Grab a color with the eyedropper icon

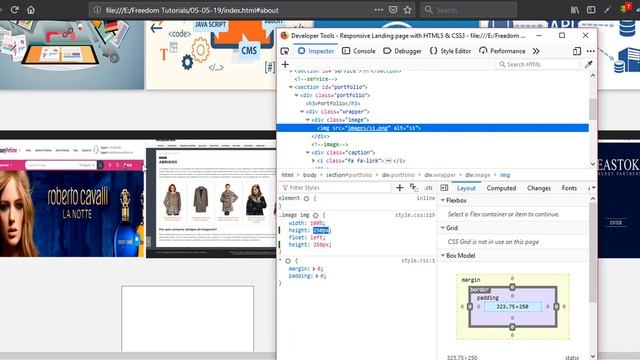click(588, 64)
